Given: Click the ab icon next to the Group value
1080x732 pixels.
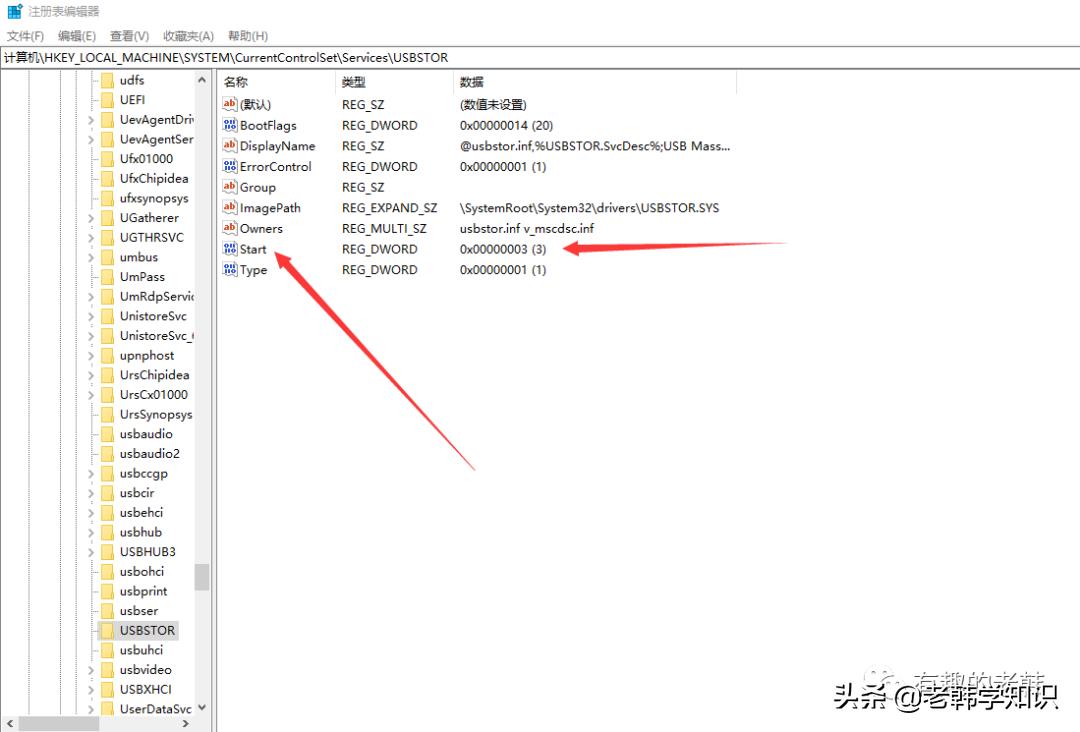Looking at the screenshot, I should 228,187.
